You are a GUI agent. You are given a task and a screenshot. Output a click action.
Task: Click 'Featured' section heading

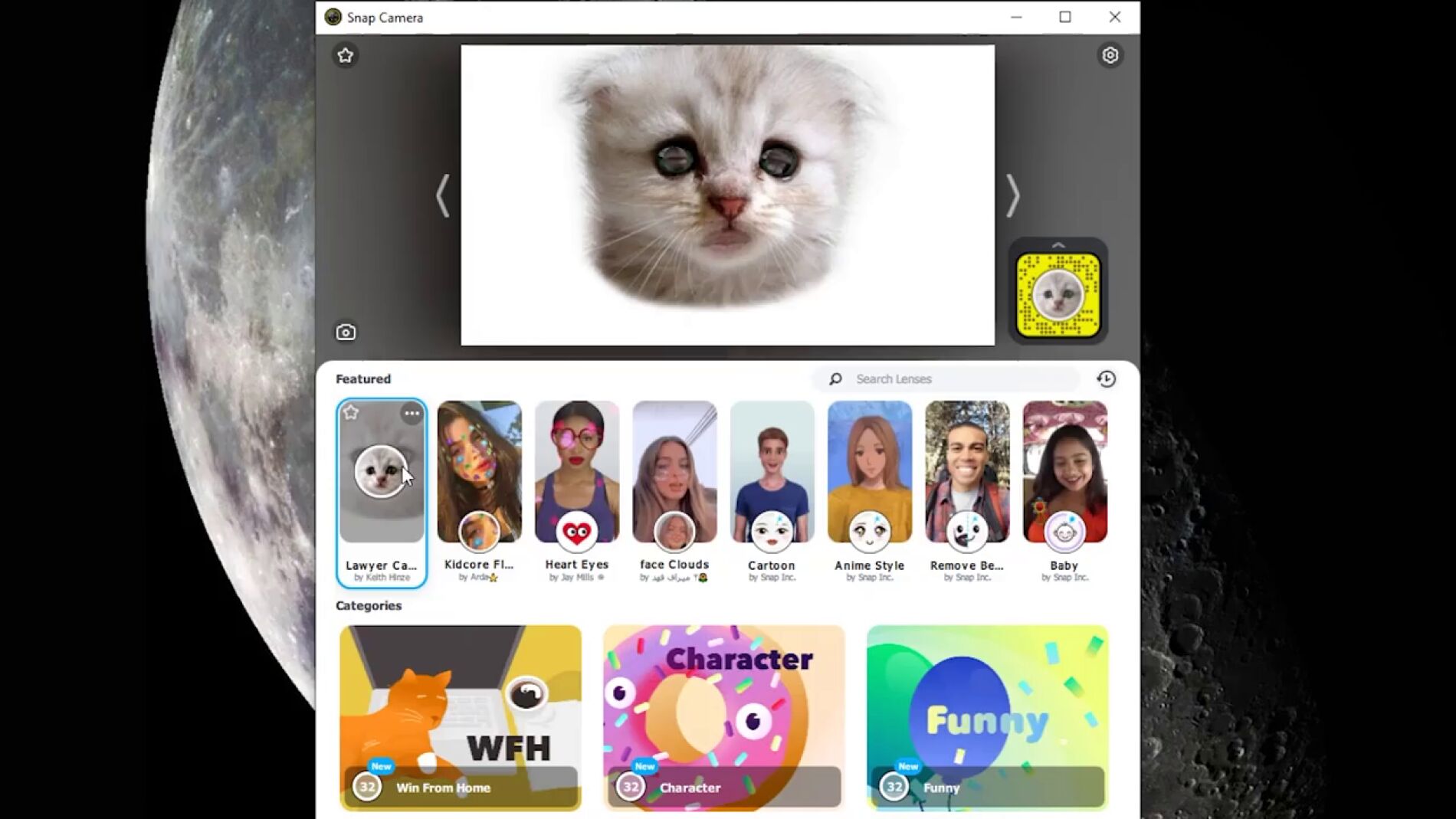(x=363, y=378)
